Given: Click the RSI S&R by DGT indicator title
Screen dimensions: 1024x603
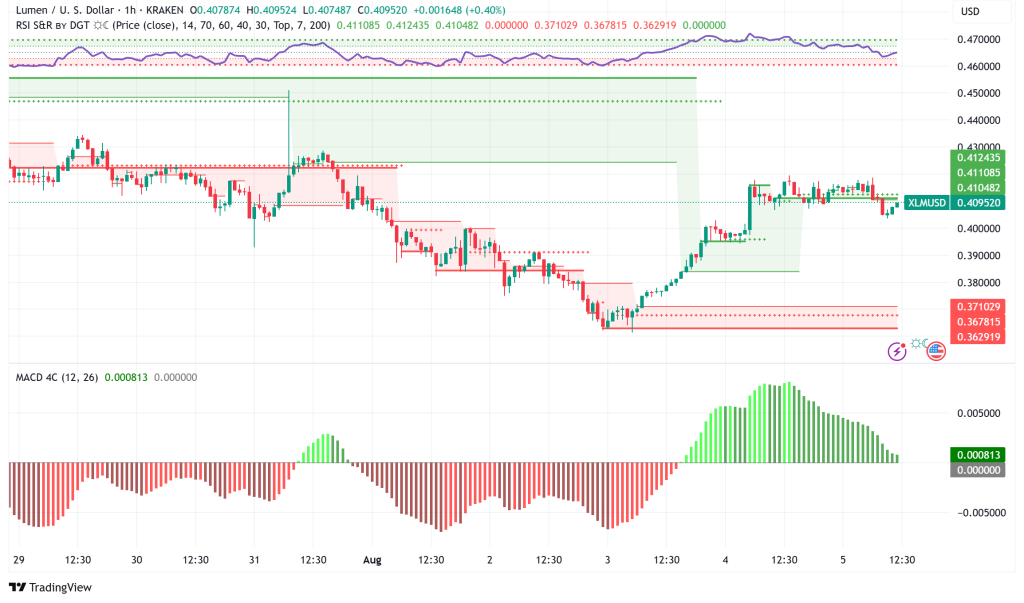Looking at the screenshot, I should pos(53,25).
